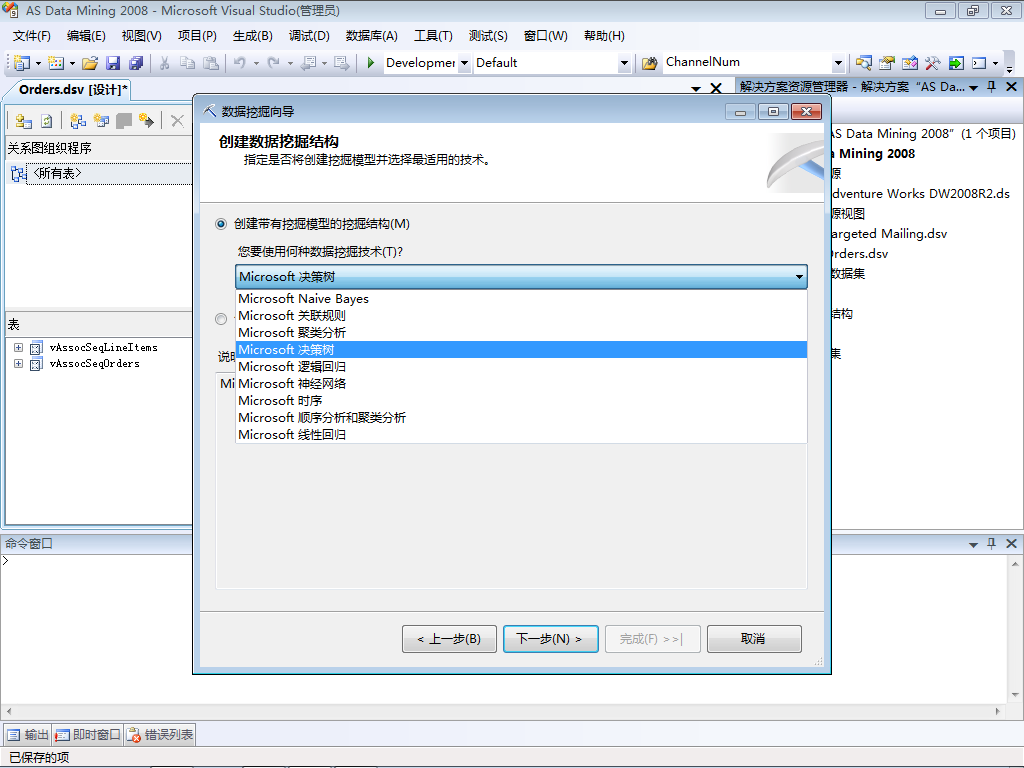Click the Toolbox hammer and wrench icon
Viewport: 1024px width, 768px height.
click(932, 63)
